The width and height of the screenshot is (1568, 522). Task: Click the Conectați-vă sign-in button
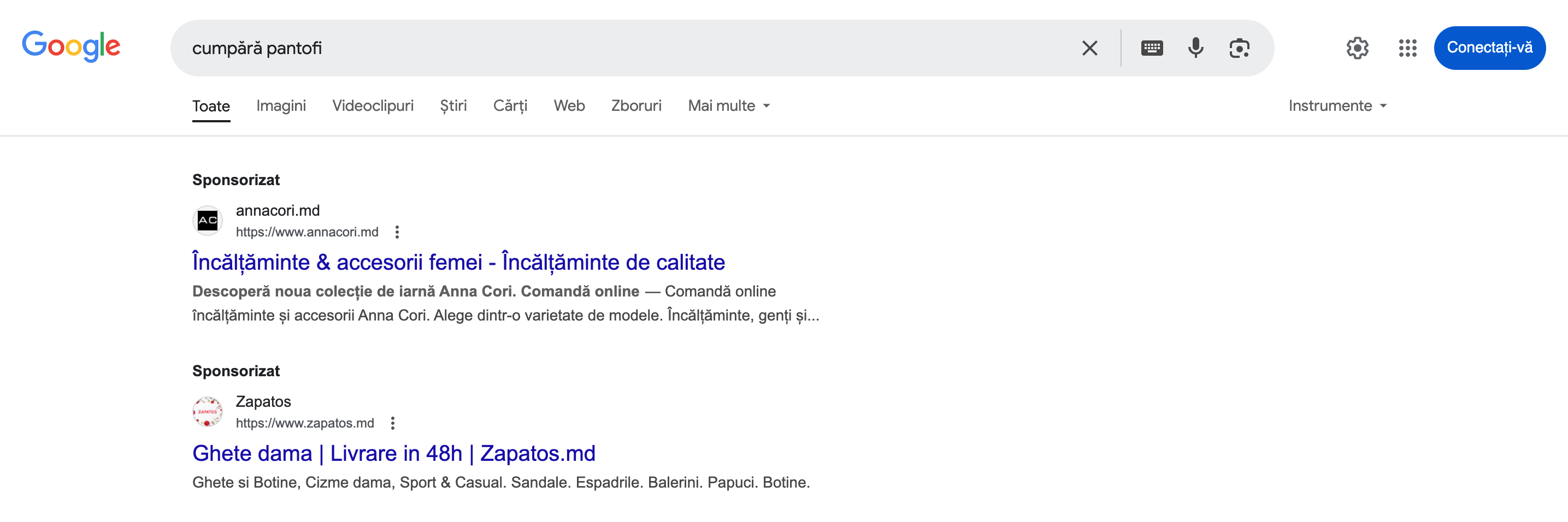tap(1489, 48)
